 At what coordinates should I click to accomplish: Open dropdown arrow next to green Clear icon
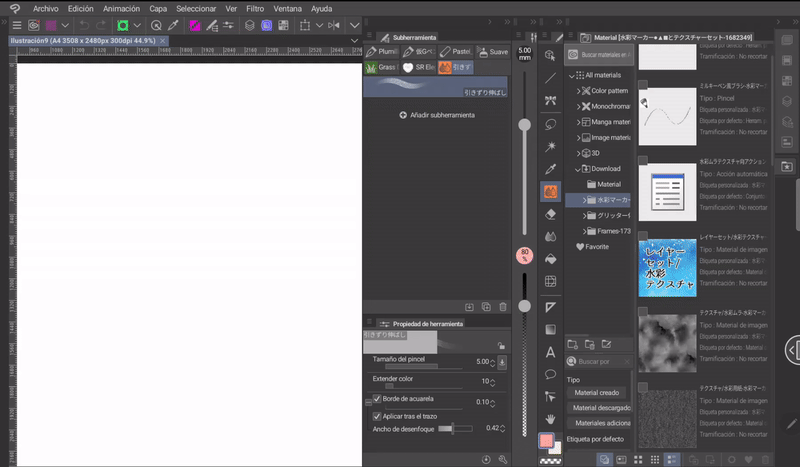click(137, 25)
